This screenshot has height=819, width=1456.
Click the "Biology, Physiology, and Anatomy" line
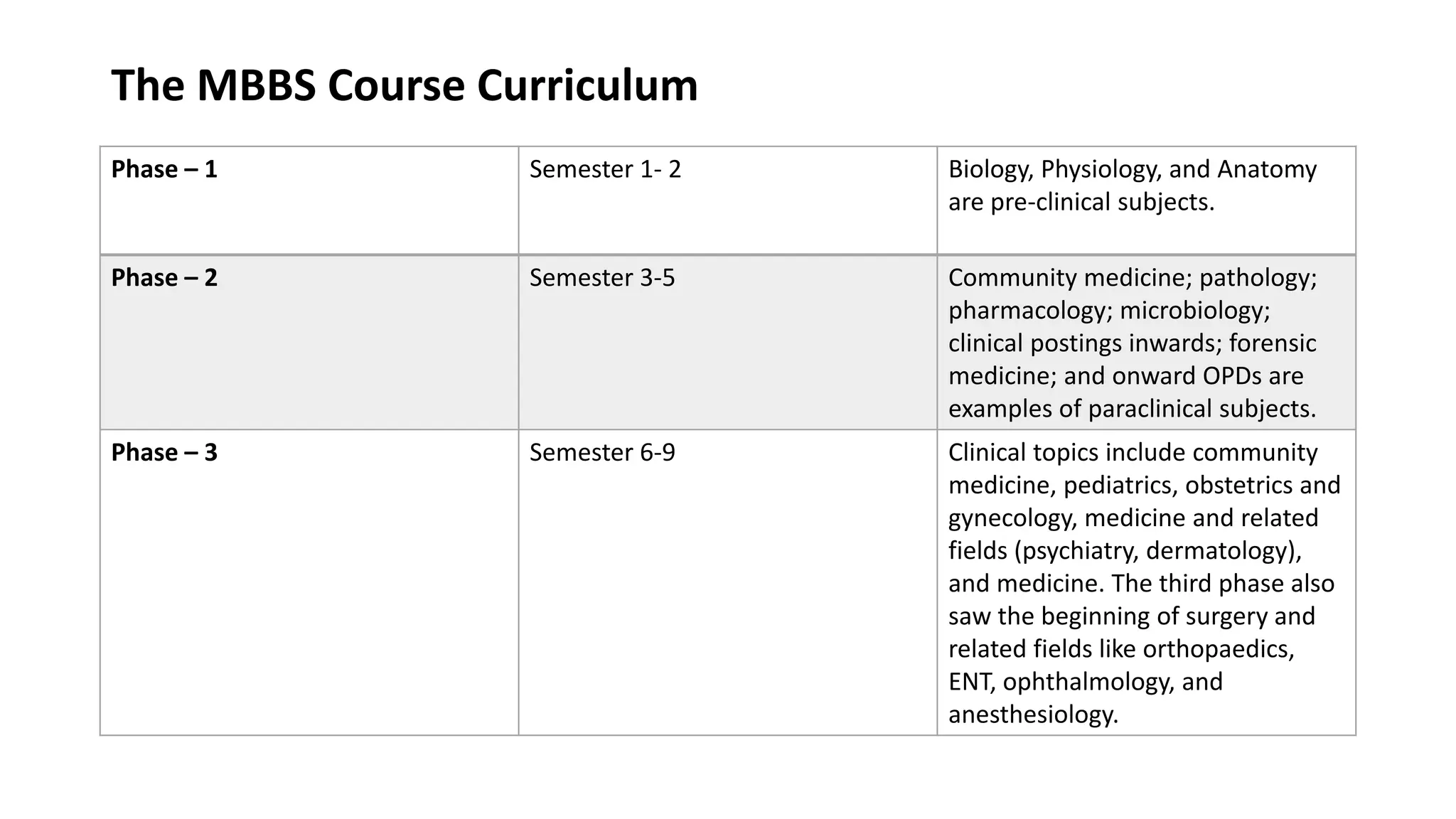(1132, 169)
